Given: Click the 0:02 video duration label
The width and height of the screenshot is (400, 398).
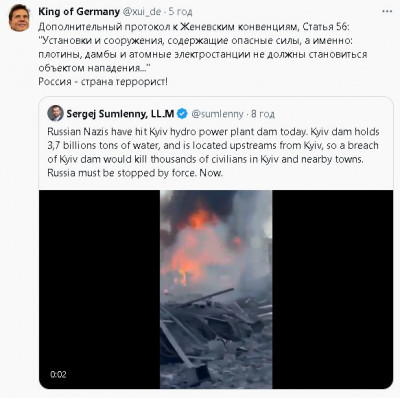Looking at the screenshot, I should point(58,374).
